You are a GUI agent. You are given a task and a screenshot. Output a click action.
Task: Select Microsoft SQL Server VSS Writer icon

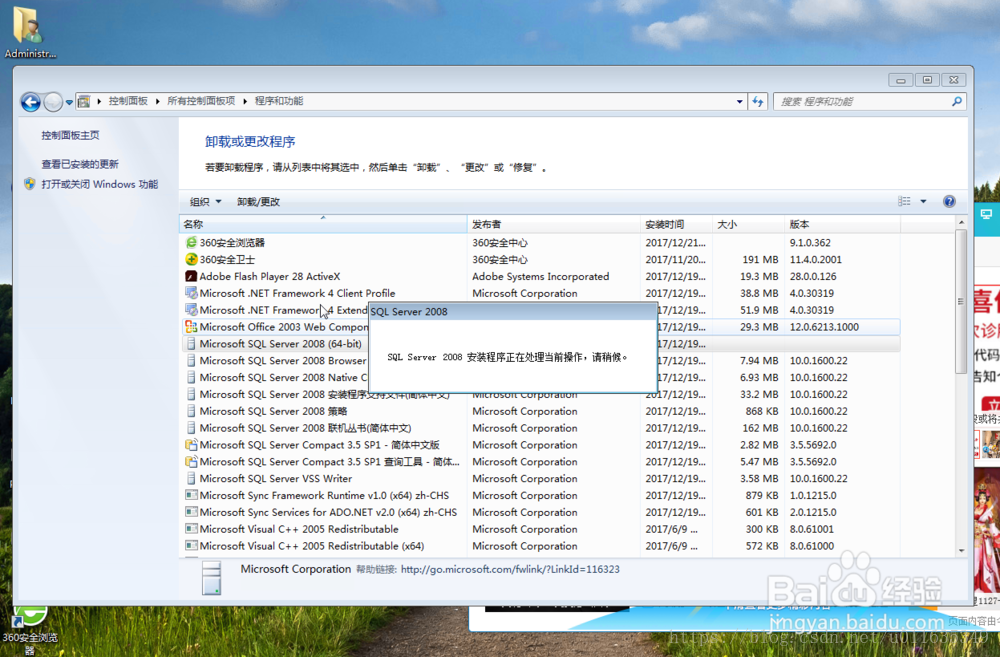point(191,478)
